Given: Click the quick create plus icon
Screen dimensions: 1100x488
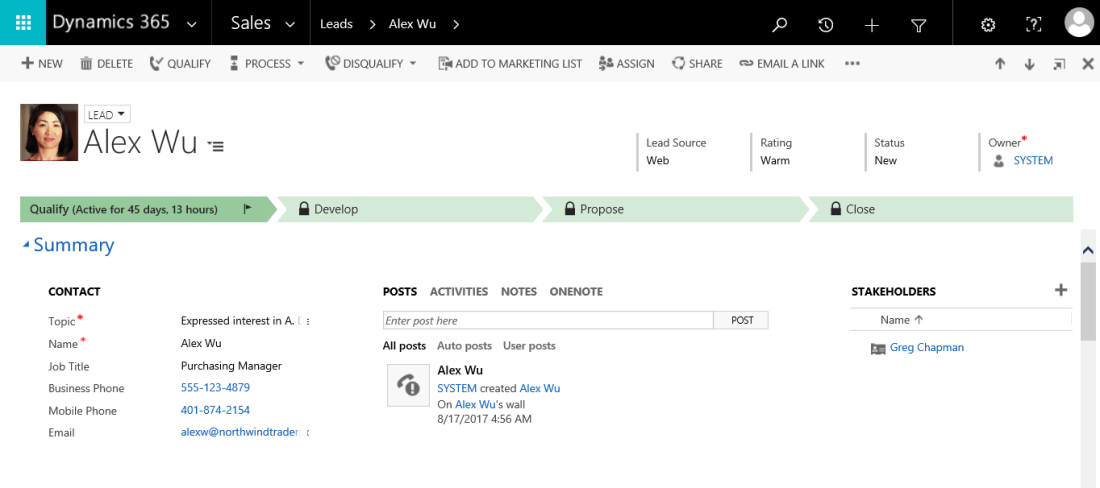Looking at the screenshot, I should pyautogui.click(x=871, y=25).
